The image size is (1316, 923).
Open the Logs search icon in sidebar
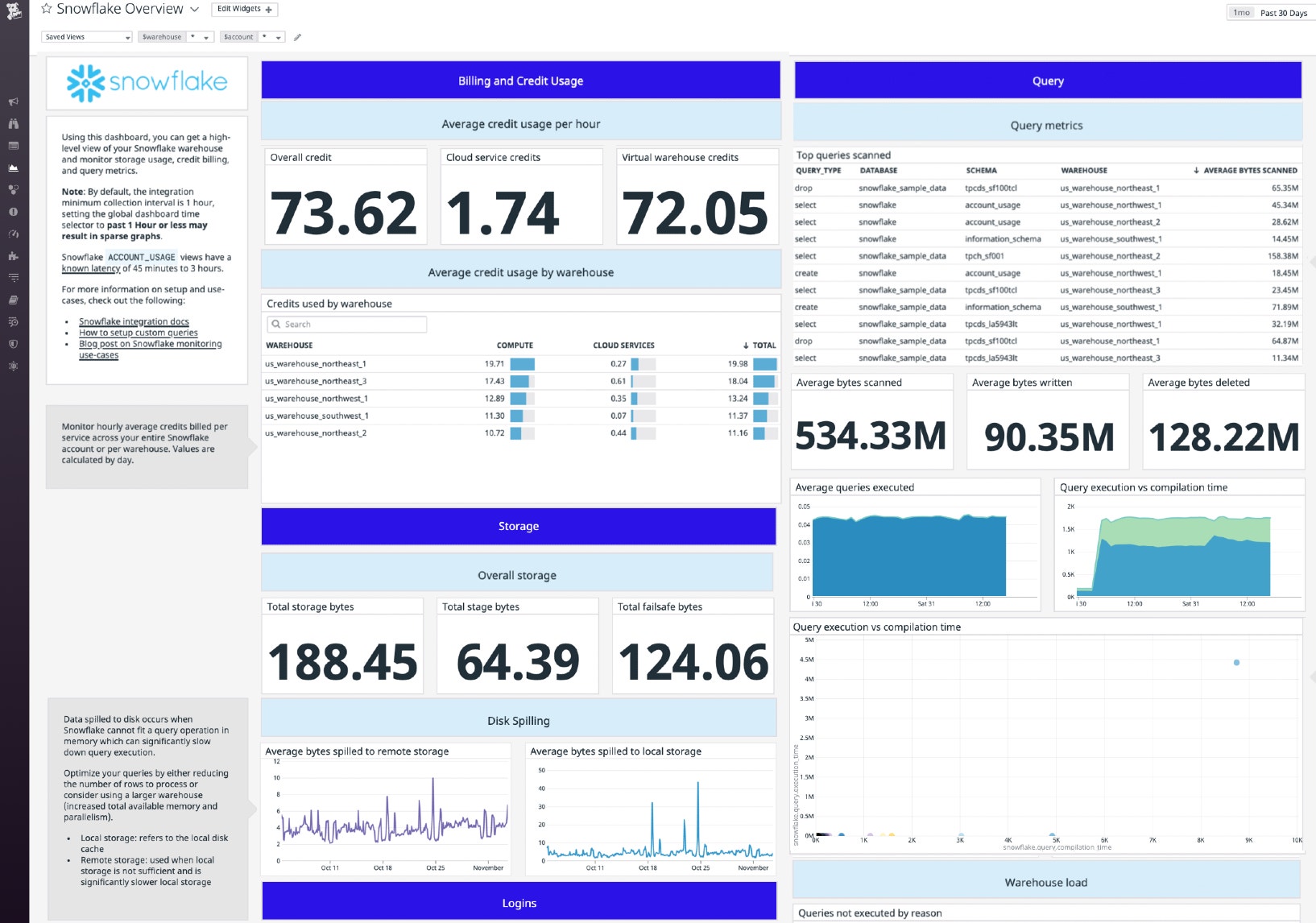[13, 321]
